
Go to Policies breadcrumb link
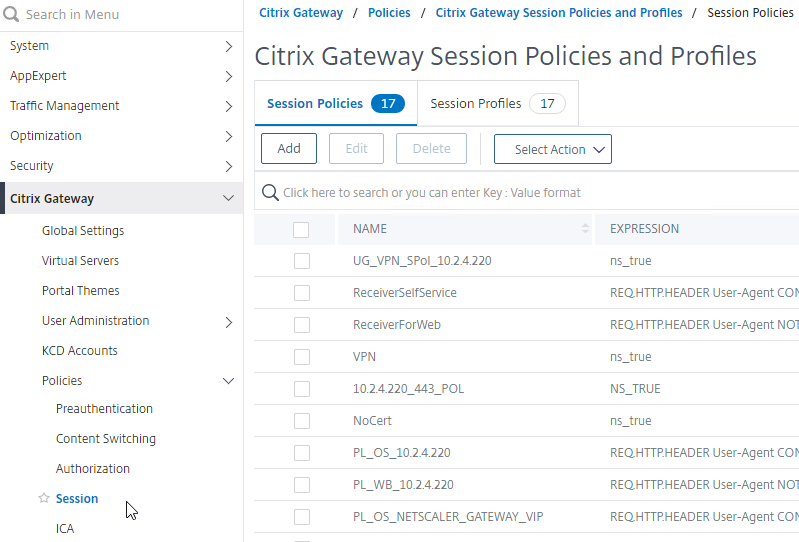click(x=389, y=13)
